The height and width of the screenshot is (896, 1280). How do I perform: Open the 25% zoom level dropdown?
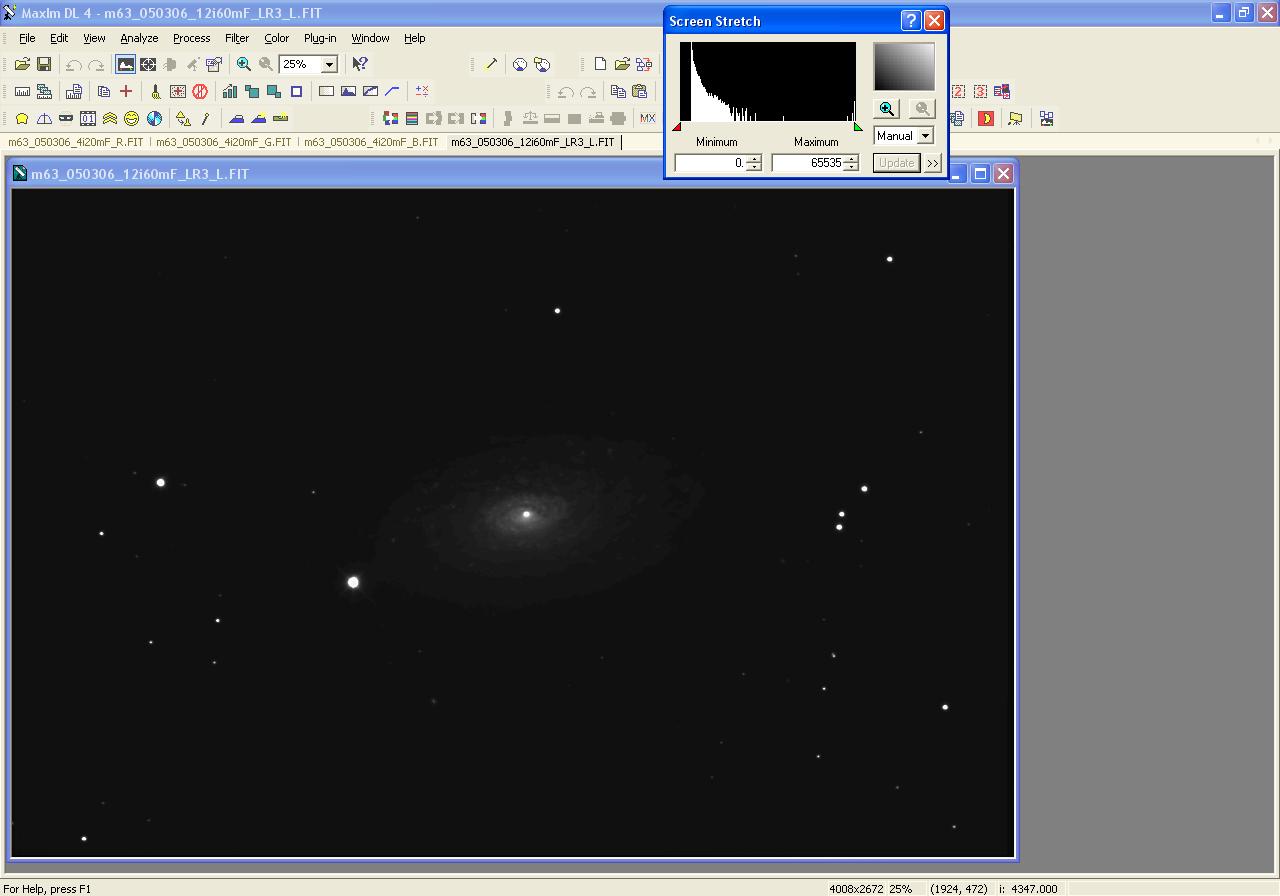(329, 64)
